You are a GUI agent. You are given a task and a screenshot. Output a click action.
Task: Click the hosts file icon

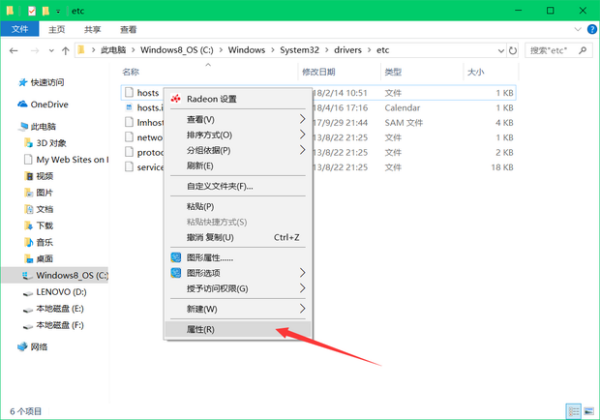point(128,92)
